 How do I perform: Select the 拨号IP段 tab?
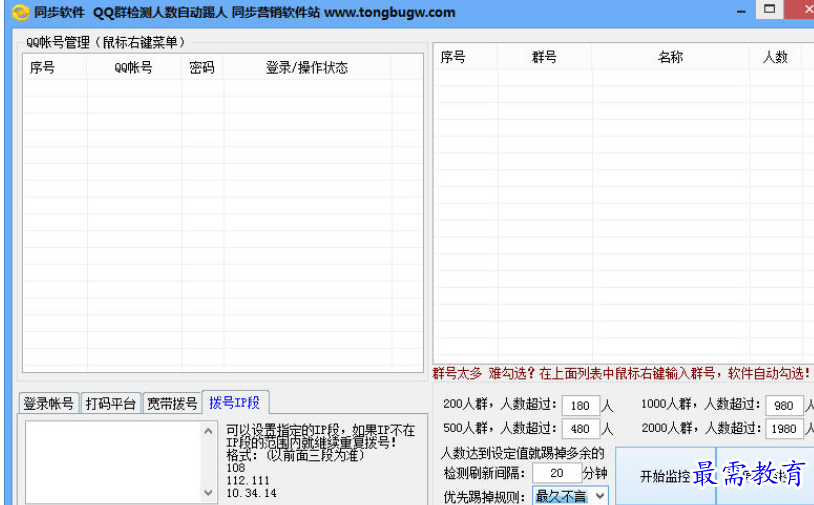tap(235, 402)
